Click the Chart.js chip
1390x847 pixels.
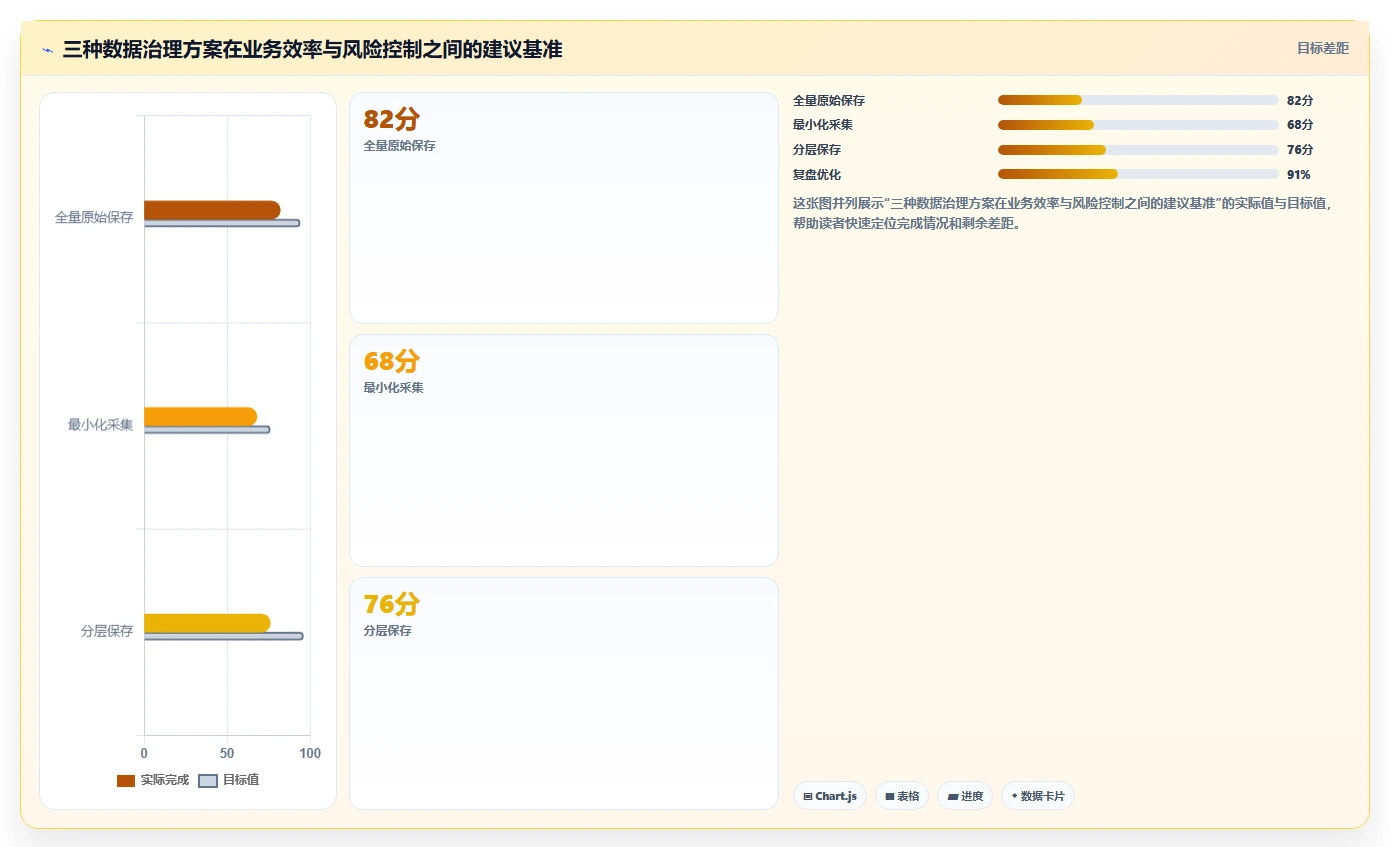pyautogui.click(x=830, y=796)
